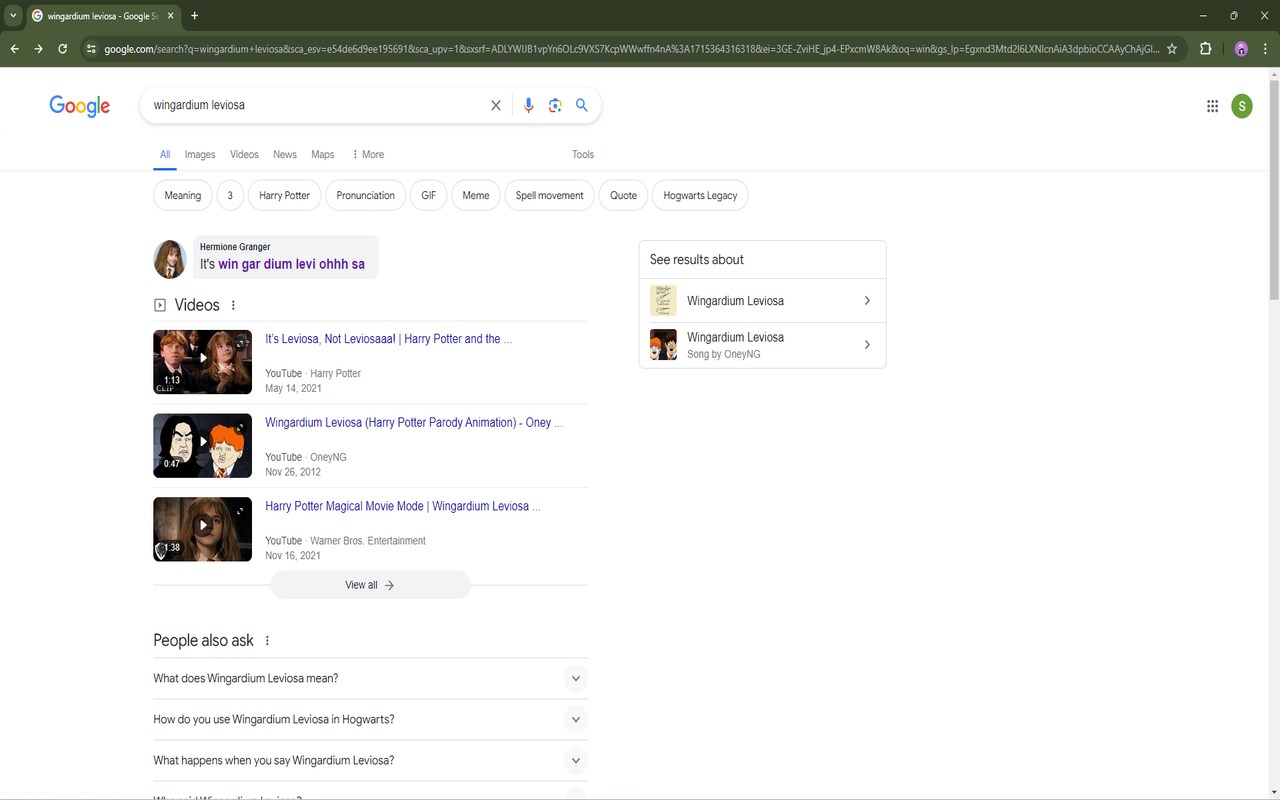Open the More search filters dropdown
The height and width of the screenshot is (800, 1280).
pos(367,154)
